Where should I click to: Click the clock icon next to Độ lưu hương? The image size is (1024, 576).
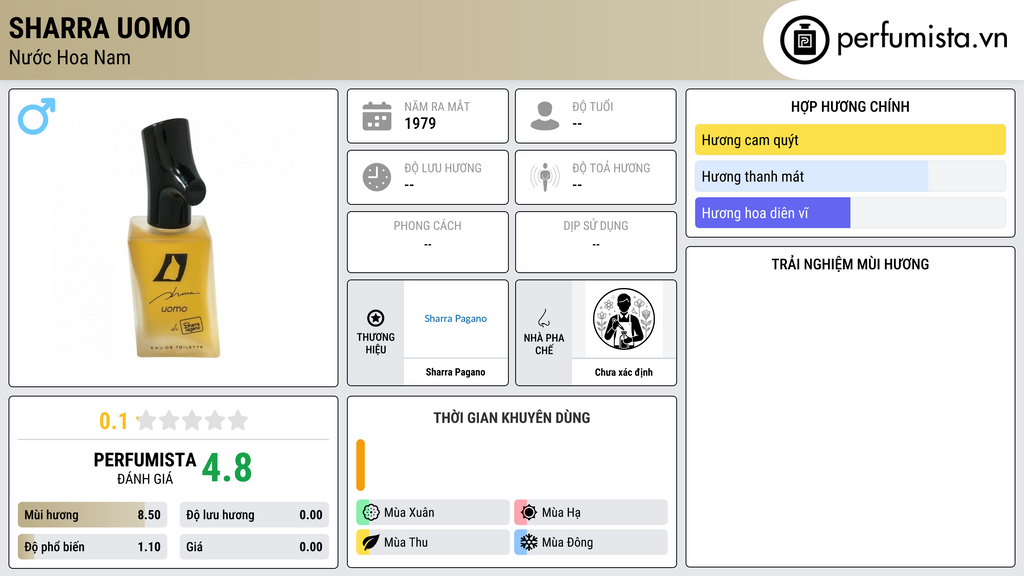tap(377, 177)
